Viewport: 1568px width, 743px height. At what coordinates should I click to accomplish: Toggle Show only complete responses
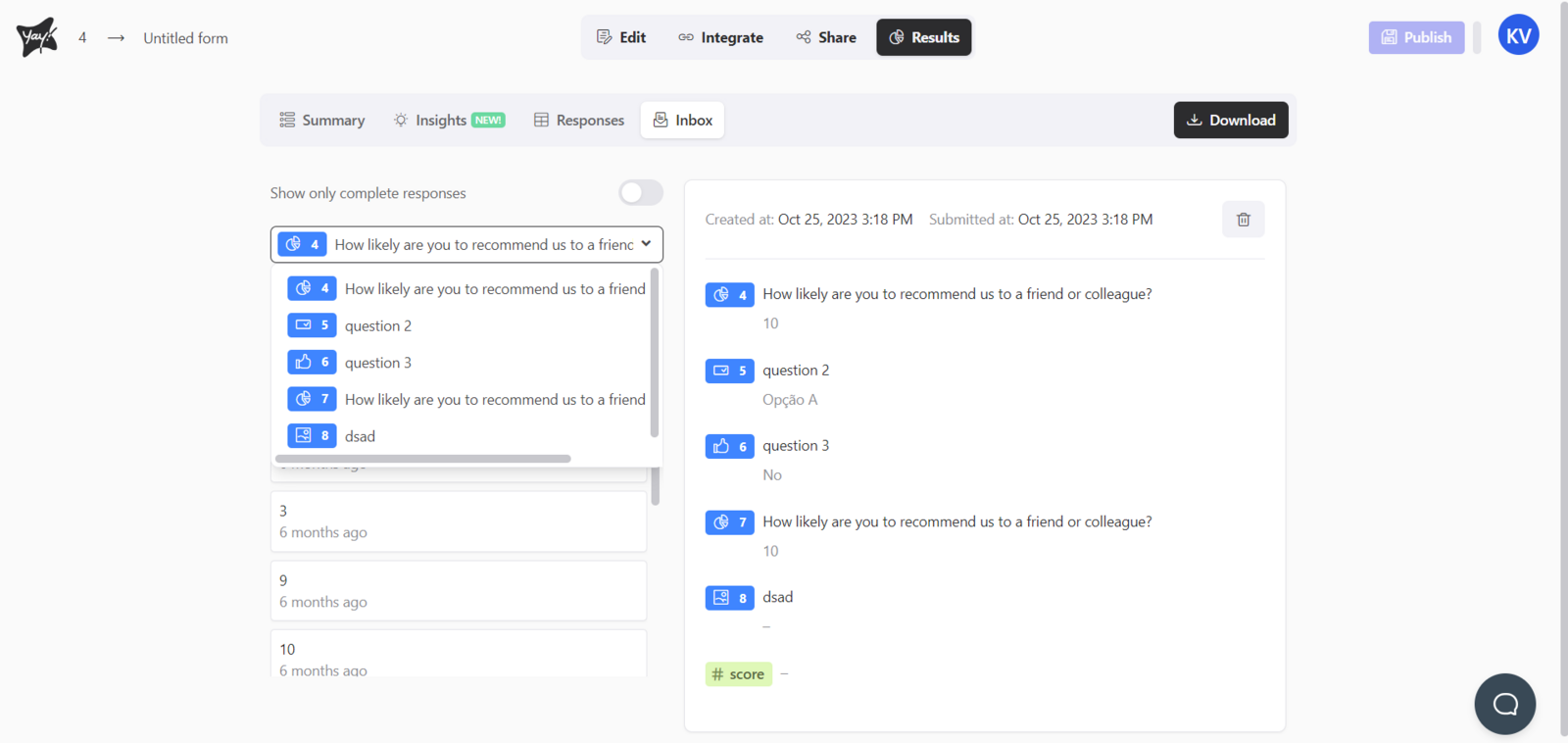coord(641,193)
